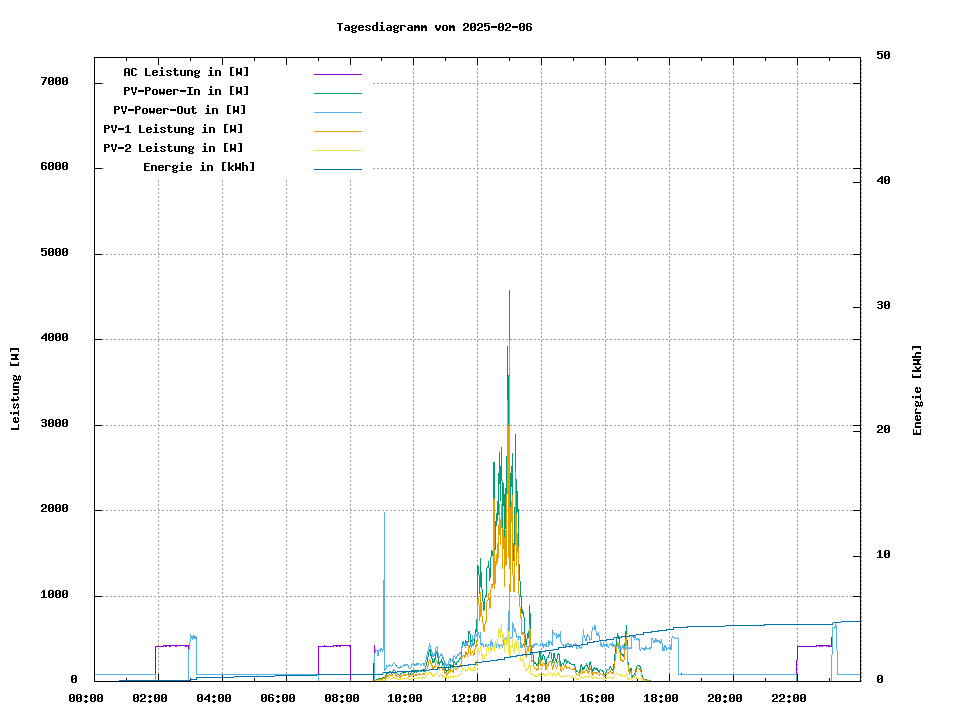The image size is (960, 720).
Task: Select the PV-Power-In legend label
Action: [x=186, y=91]
